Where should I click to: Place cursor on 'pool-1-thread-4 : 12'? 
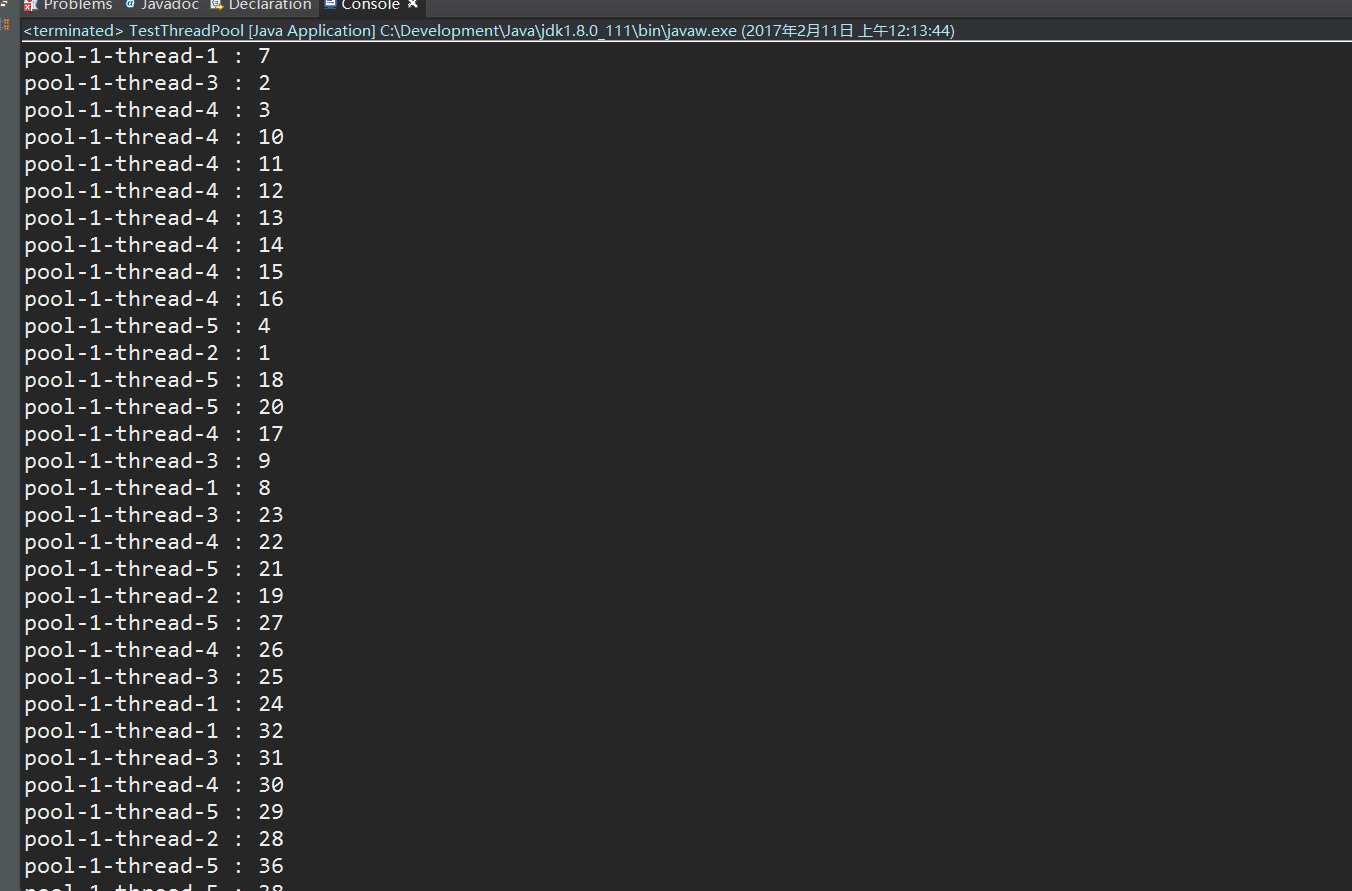[154, 191]
